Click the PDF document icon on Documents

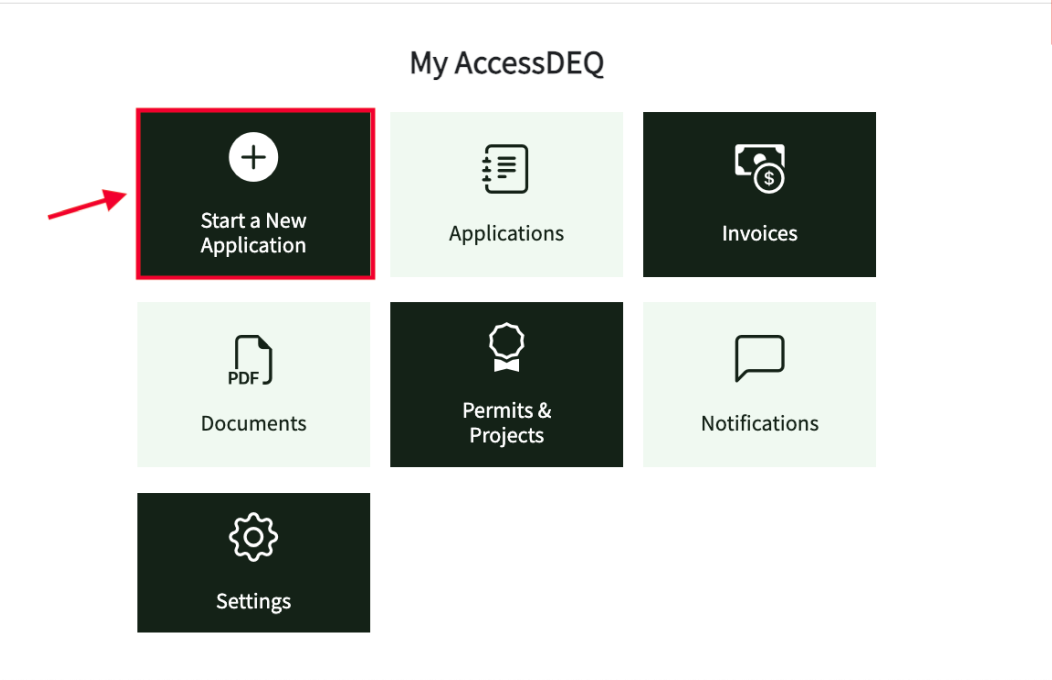pyautogui.click(x=253, y=359)
